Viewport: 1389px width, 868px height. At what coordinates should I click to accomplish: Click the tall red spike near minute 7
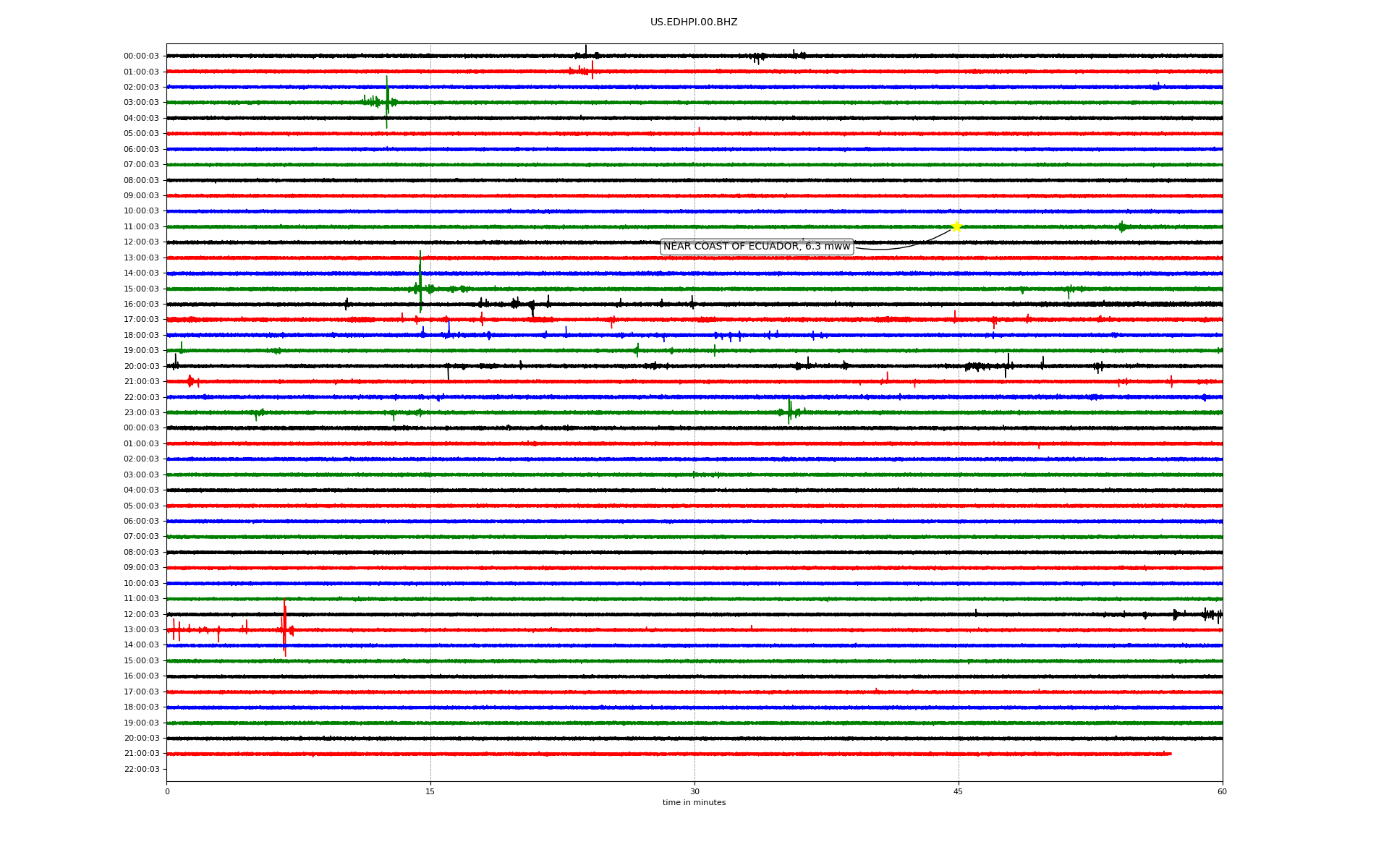284,628
